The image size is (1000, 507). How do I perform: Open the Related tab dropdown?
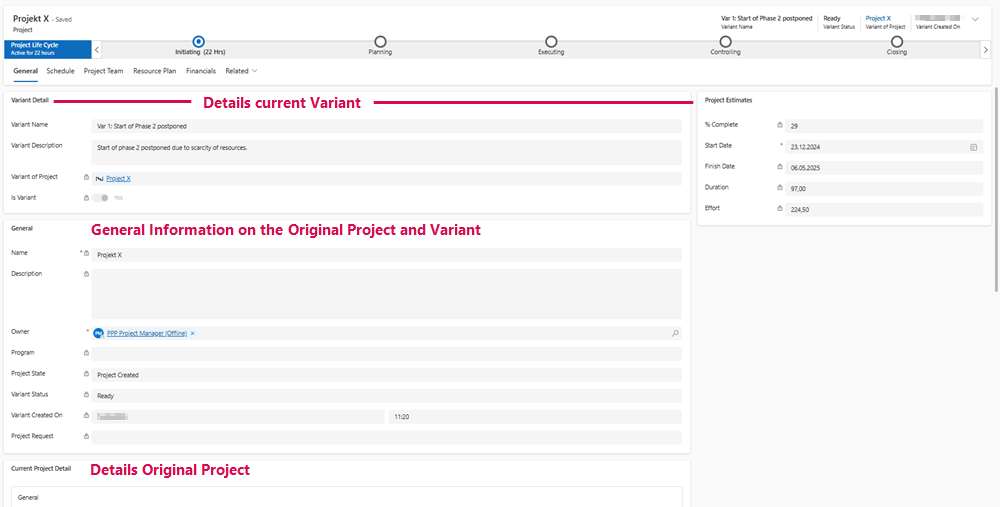[241, 71]
